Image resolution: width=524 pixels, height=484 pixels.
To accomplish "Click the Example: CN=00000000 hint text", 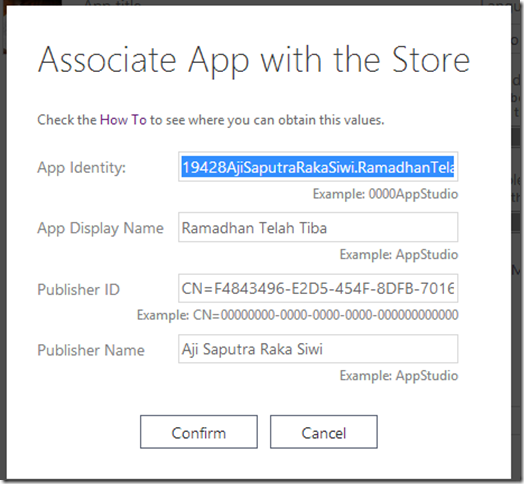I will click(297, 315).
